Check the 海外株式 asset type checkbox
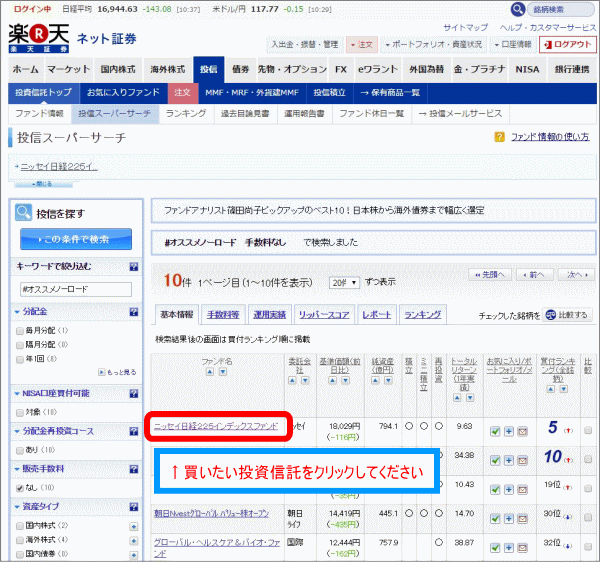 point(20,540)
